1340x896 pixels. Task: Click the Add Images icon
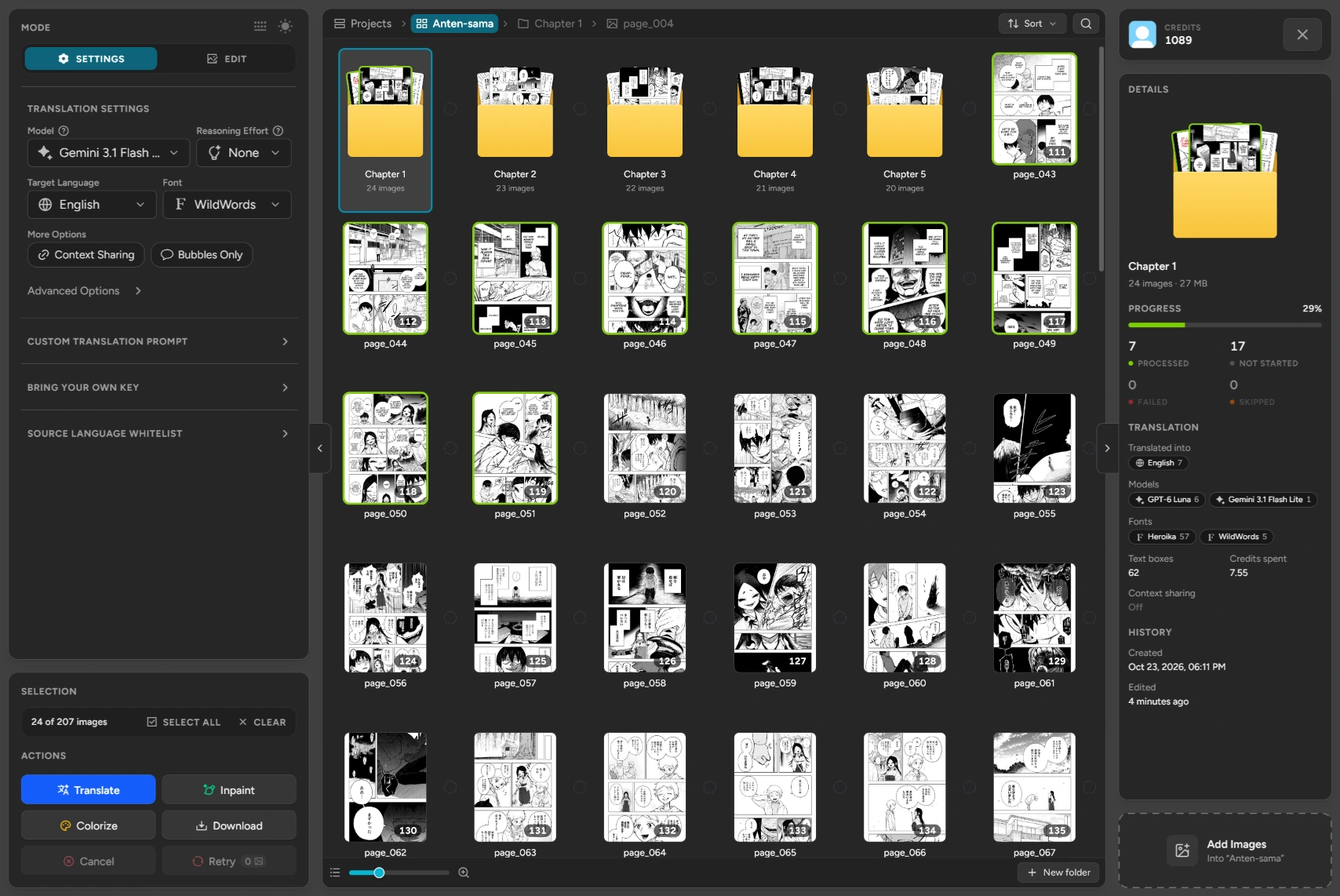point(1182,850)
